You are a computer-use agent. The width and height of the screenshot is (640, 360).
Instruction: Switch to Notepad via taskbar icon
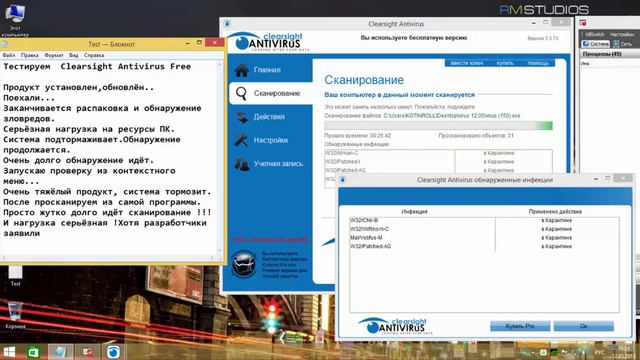coord(60,352)
